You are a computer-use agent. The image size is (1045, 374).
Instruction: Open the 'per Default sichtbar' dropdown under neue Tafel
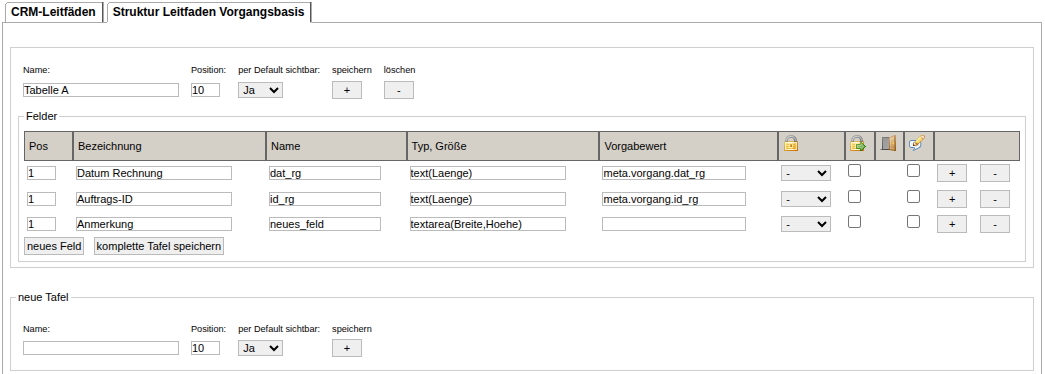point(260,348)
